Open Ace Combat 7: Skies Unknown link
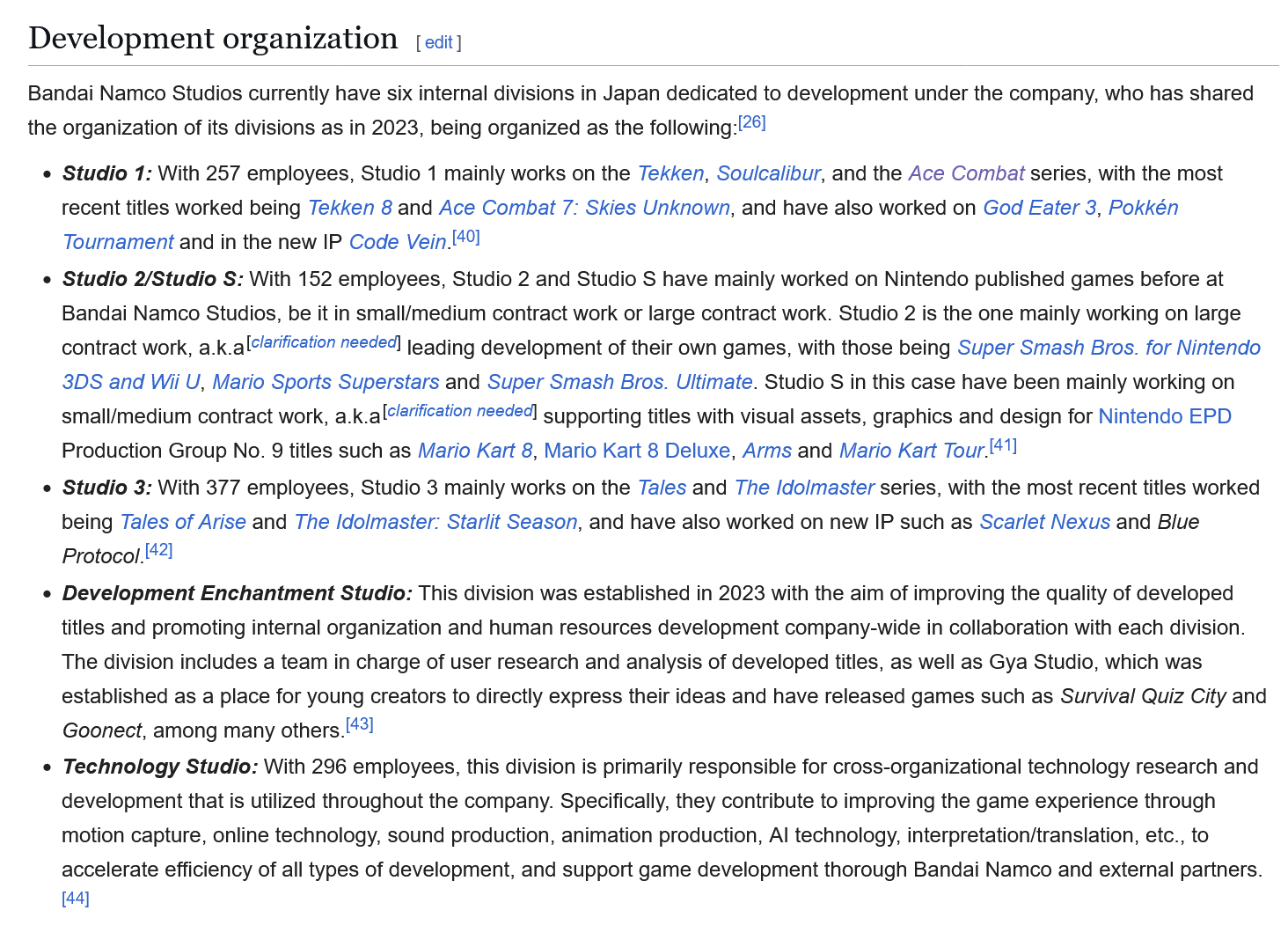The width and height of the screenshot is (1288, 925). point(584,208)
